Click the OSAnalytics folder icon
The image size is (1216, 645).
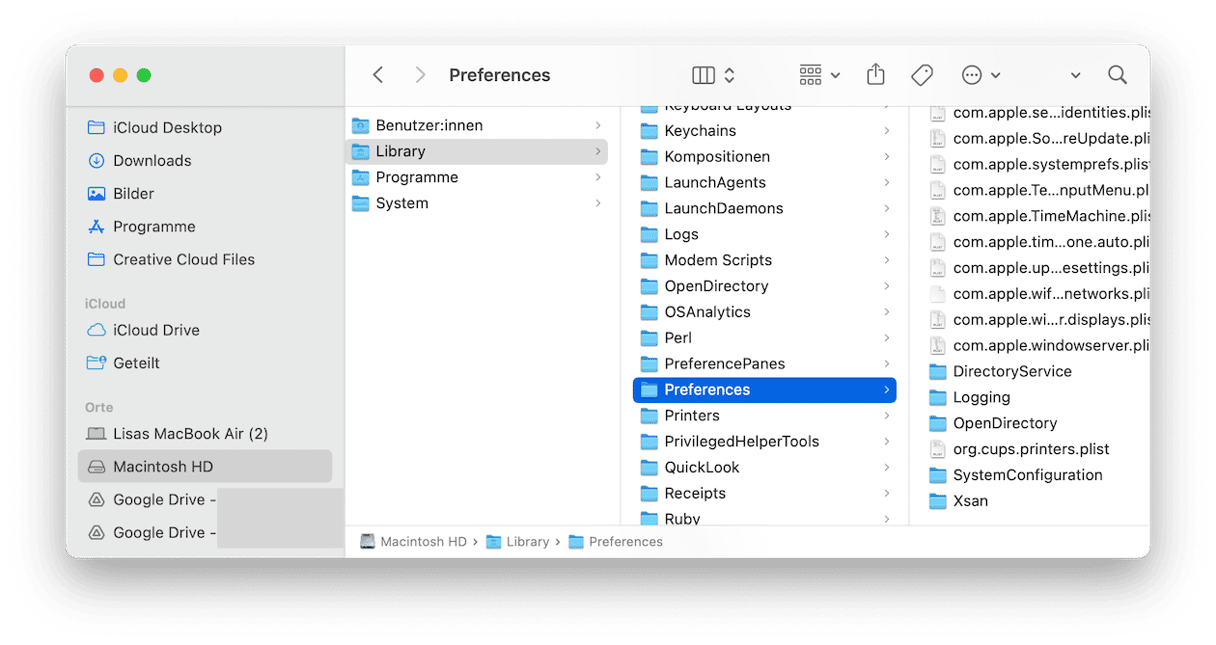click(648, 312)
